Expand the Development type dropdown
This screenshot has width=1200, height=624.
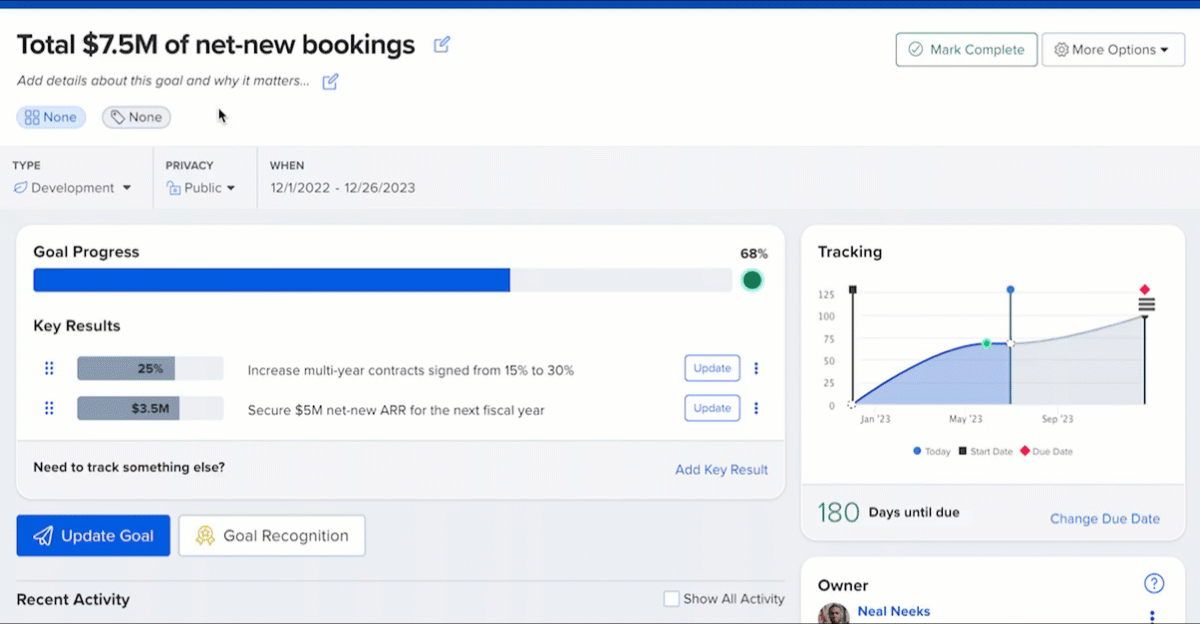point(72,188)
